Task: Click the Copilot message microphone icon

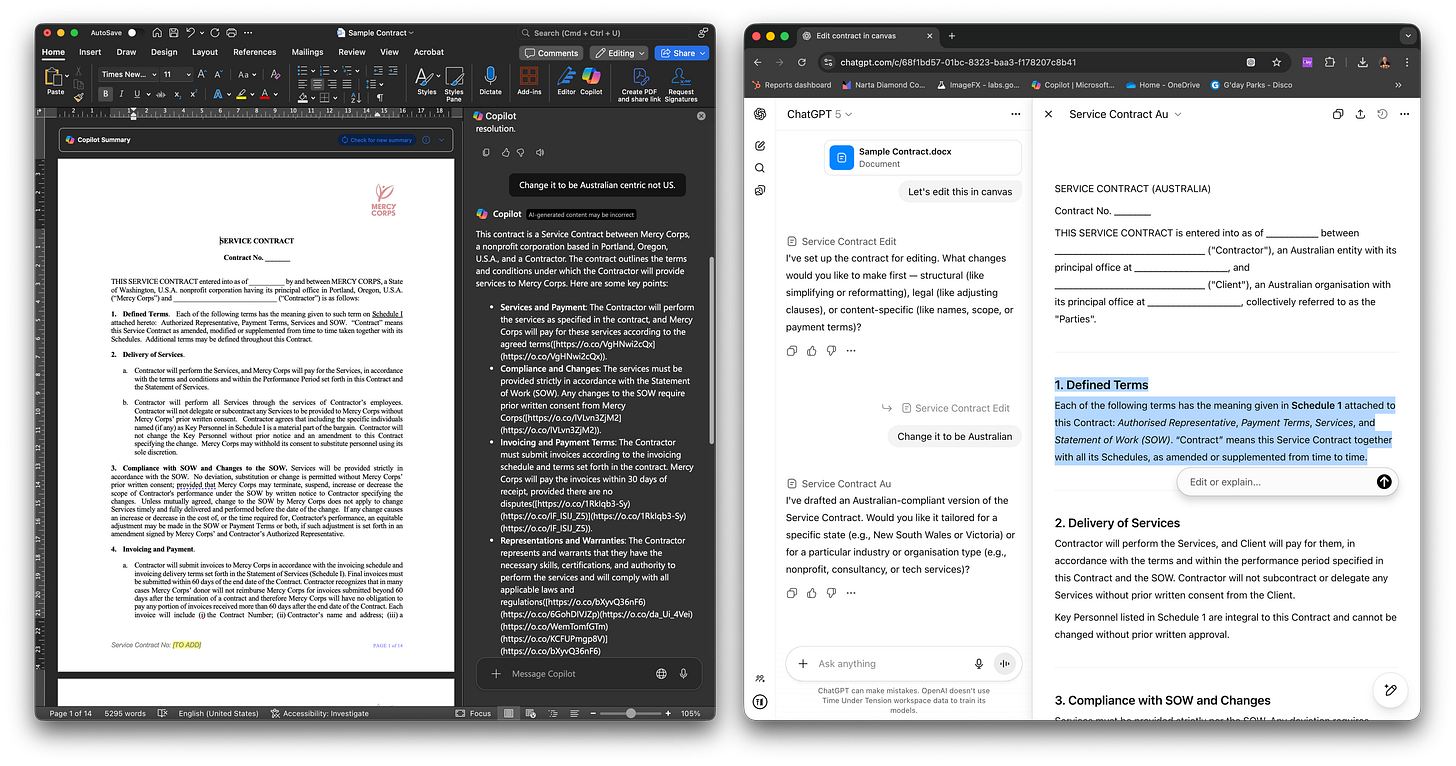Action: 683,674
